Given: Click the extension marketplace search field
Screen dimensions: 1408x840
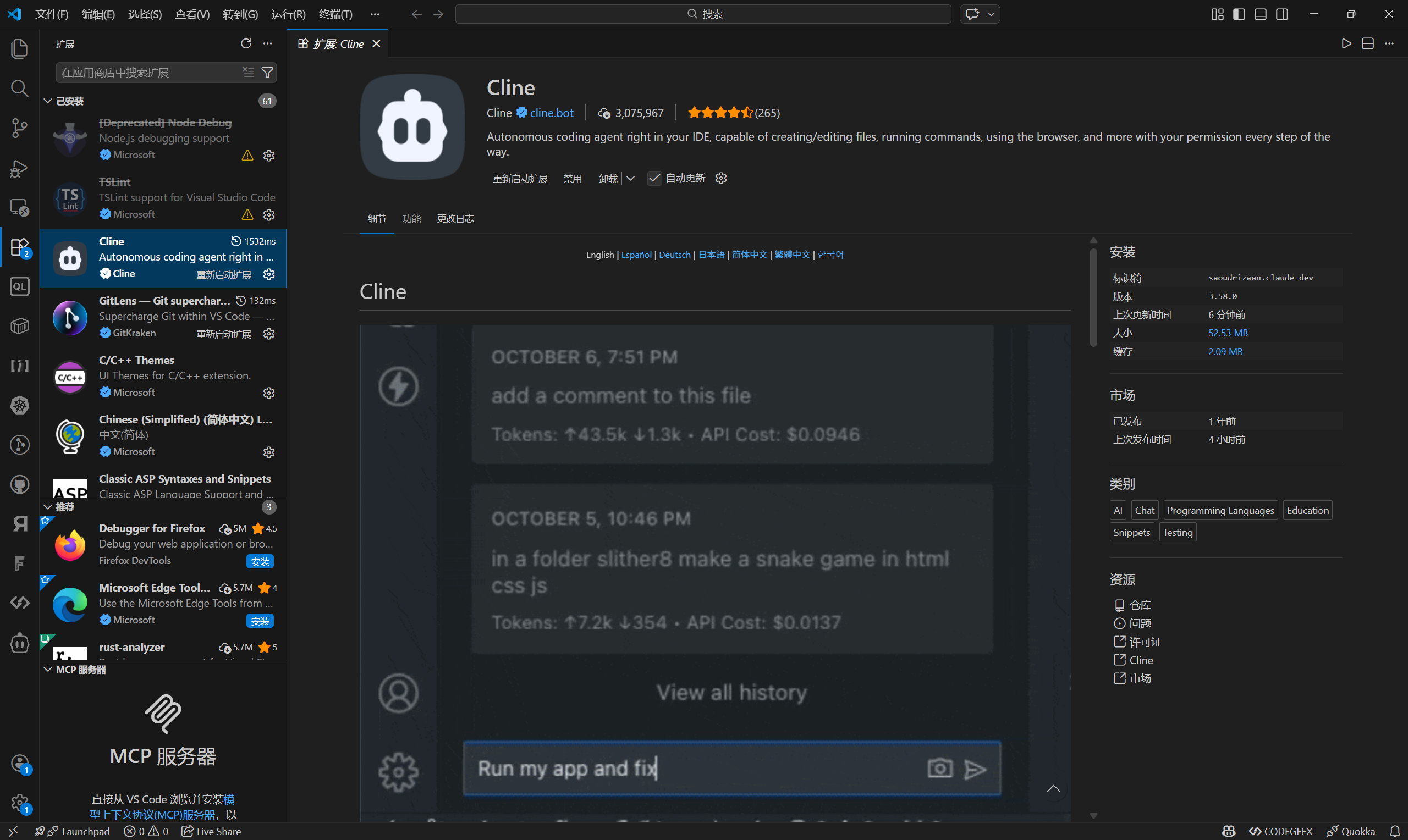Looking at the screenshot, I should pos(148,73).
